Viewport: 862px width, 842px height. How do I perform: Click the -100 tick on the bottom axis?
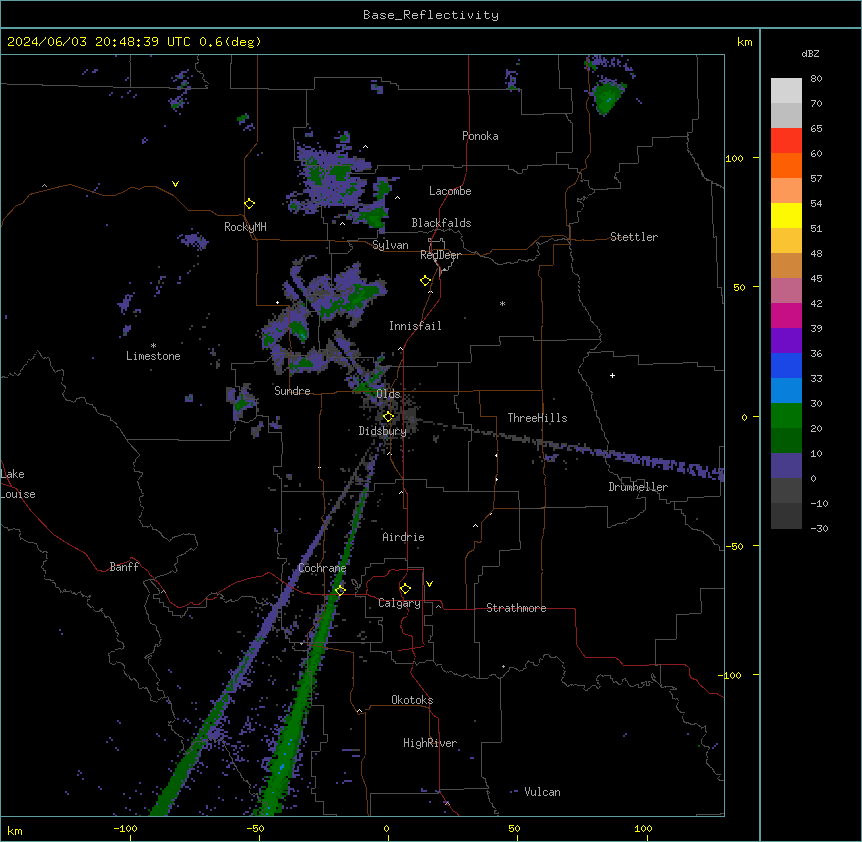coord(125,828)
